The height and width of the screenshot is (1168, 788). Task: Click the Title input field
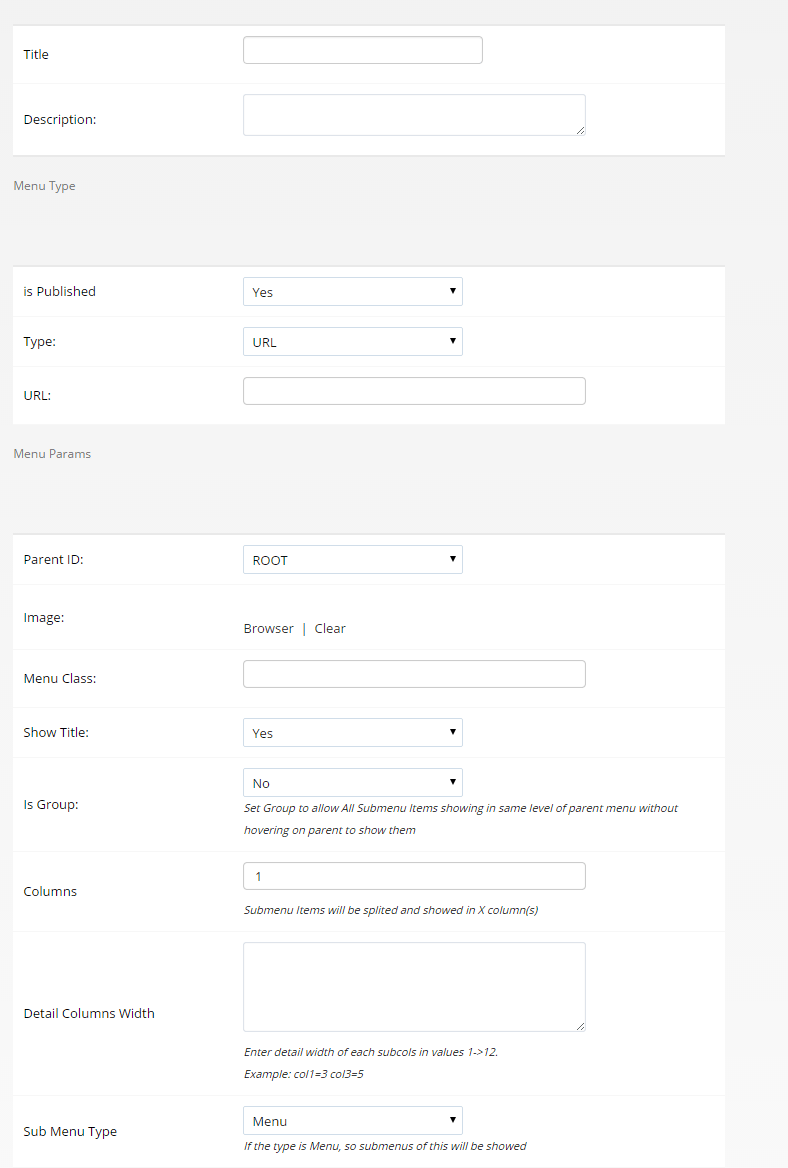(363, 50)
